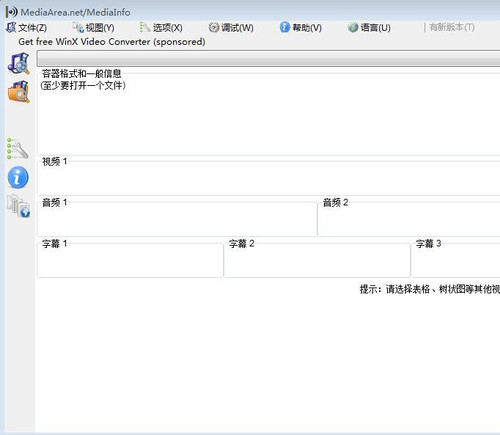Click the 调试 menu gear icon
500x435 pixels.
click(x=214, y=27)
